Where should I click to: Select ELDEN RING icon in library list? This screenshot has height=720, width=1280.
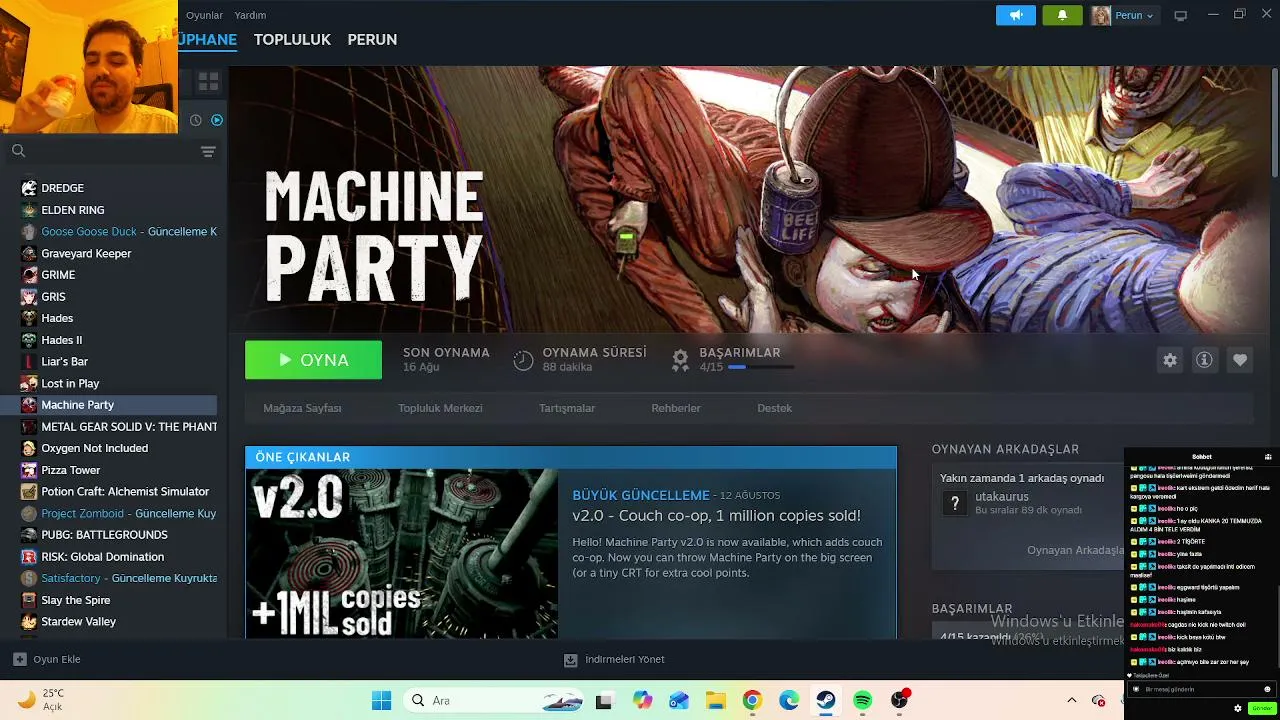coord(29,210)
